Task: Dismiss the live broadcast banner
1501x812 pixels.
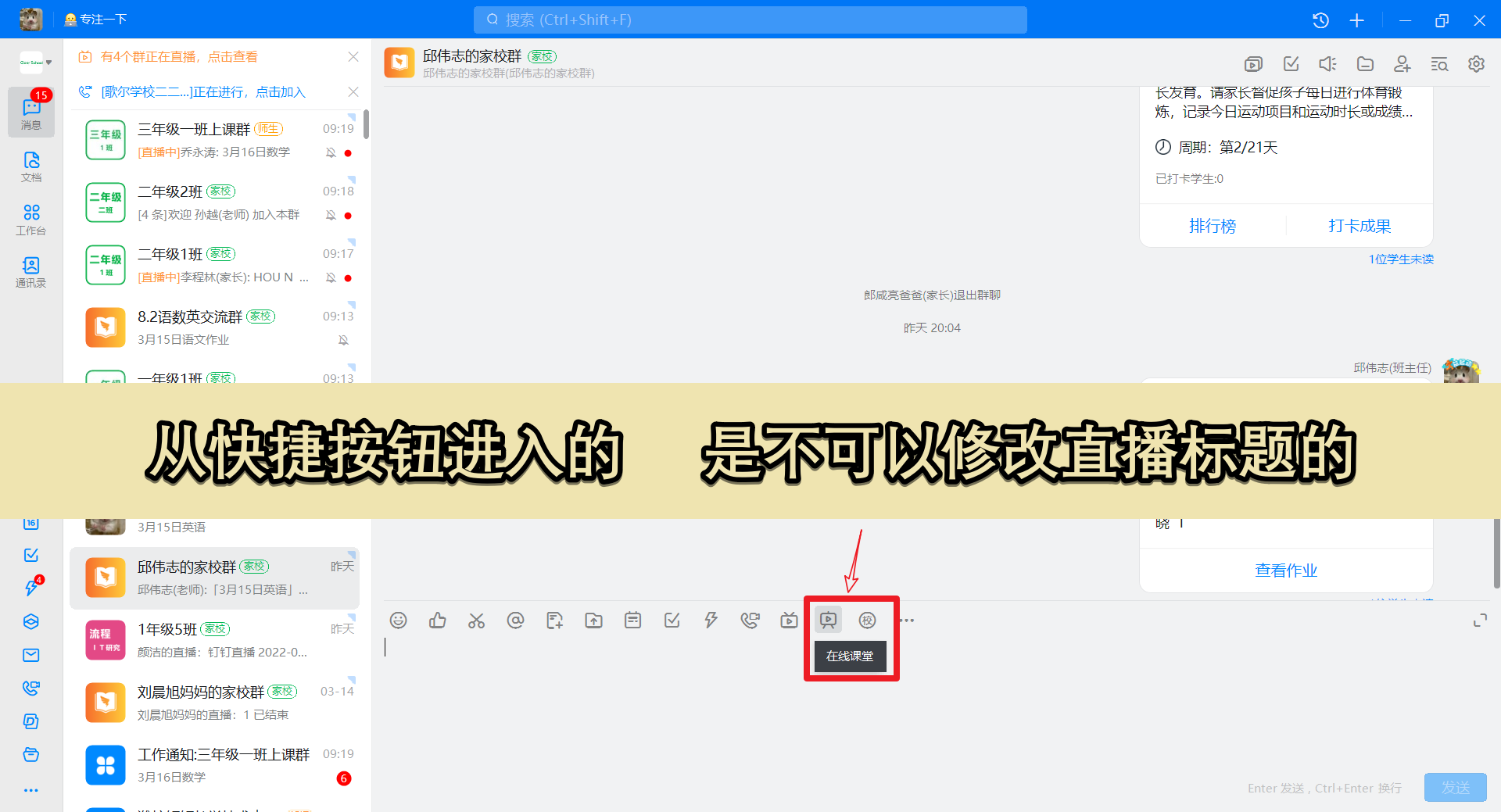Action: coord(353,57)
